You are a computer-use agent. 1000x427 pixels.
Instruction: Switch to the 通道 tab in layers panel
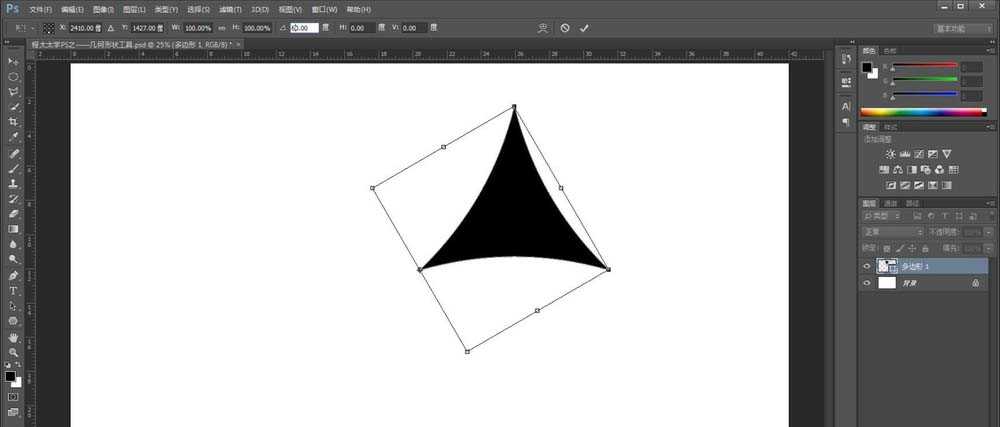(892, 203)
